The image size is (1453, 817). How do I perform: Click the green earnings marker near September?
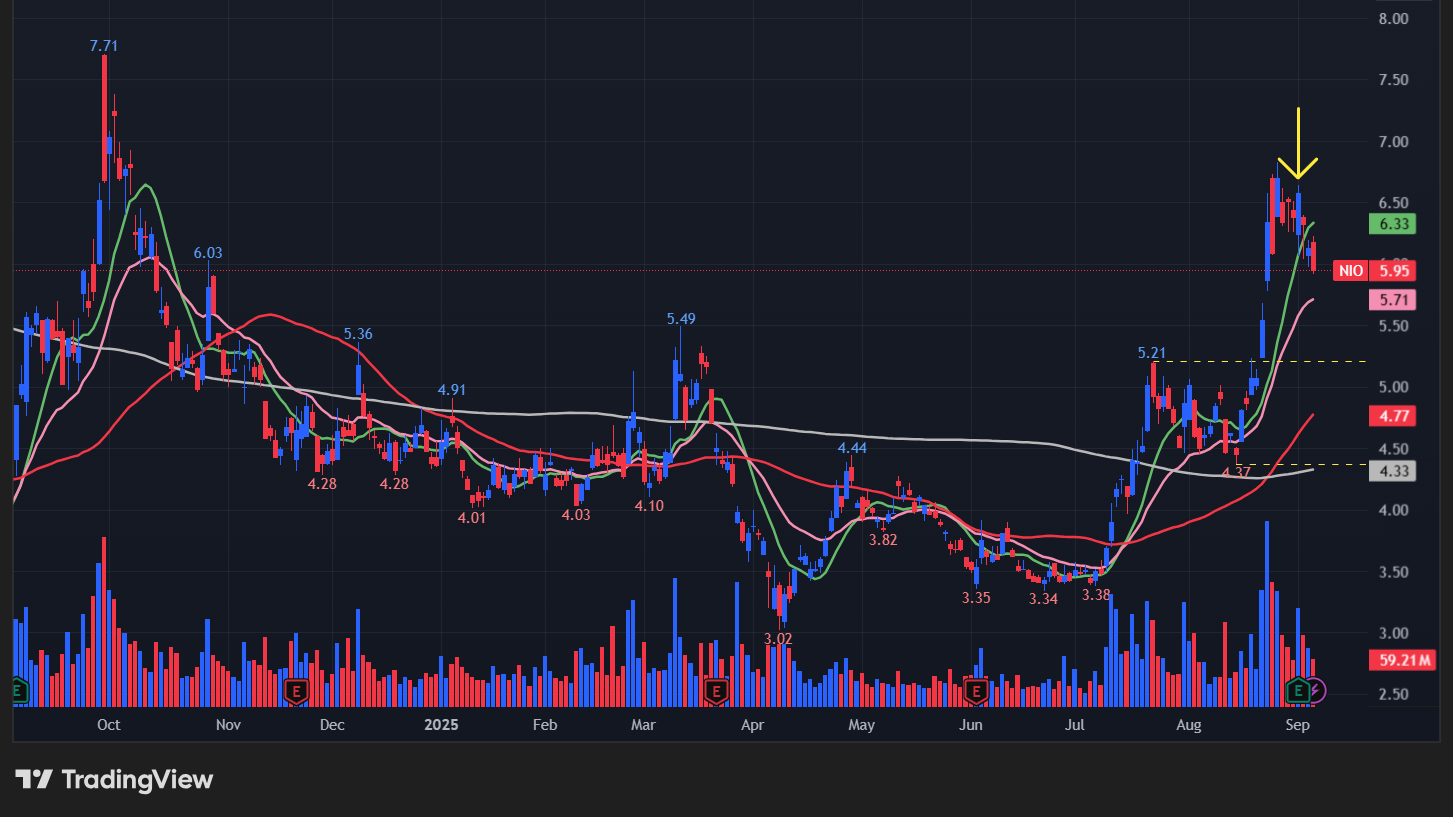click(x=1298, y=690)
